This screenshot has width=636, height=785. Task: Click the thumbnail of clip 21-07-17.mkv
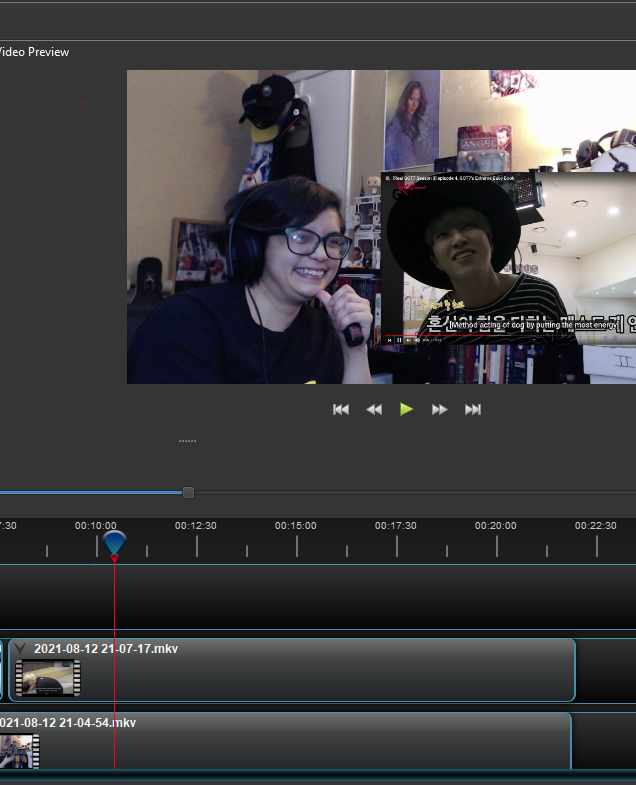tap(48, 678)
